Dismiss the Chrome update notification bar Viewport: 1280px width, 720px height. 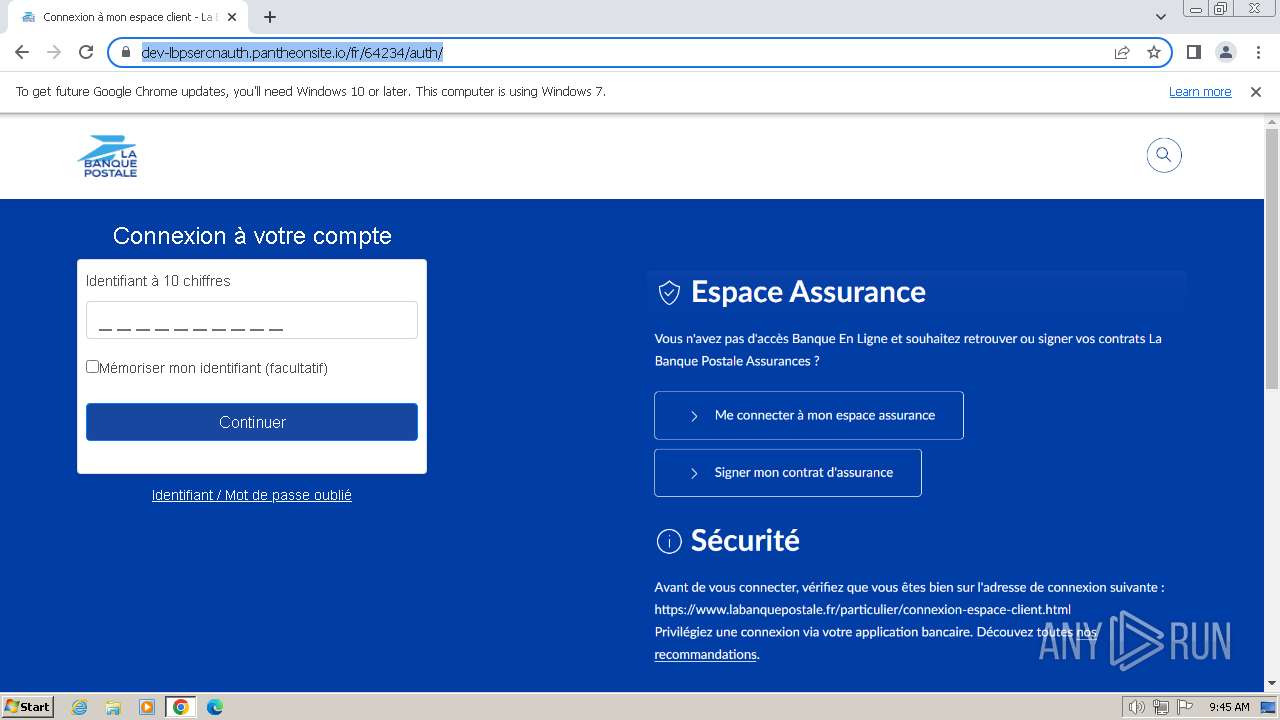tap(1256, 91)
